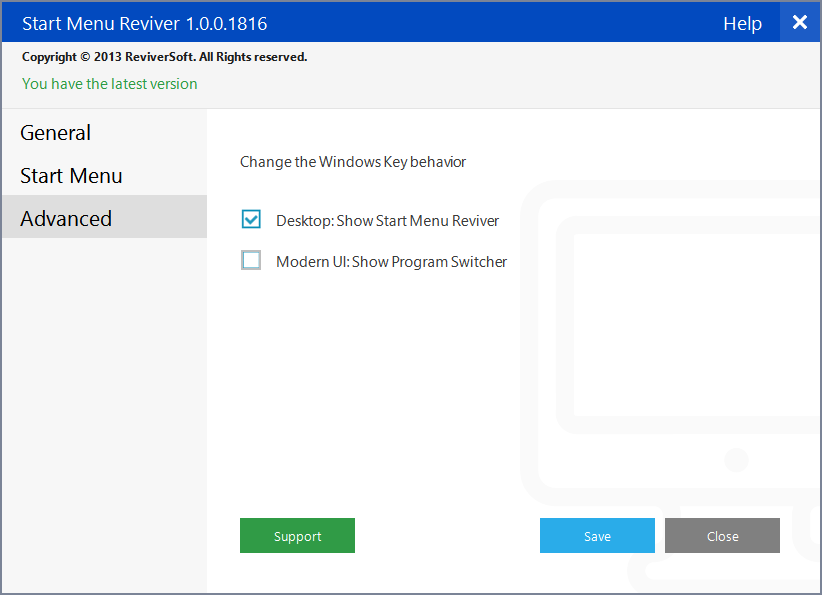The image size is (822, 595).
Task: Click "You have the latest version" text
Action: click(x=110, y=84)
